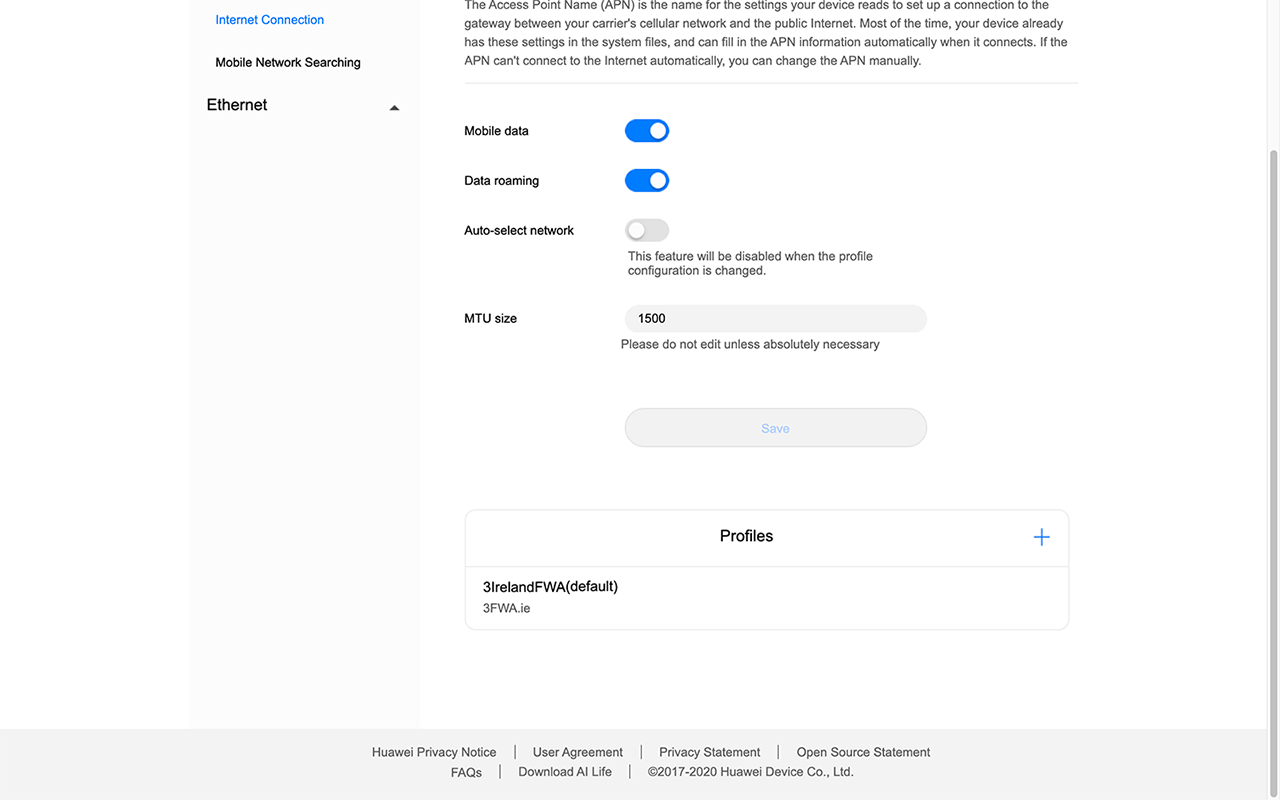Click the copyright Huawei Device notice
Viewport: 1280px width, 800px height.
click(x=750, y=771)
